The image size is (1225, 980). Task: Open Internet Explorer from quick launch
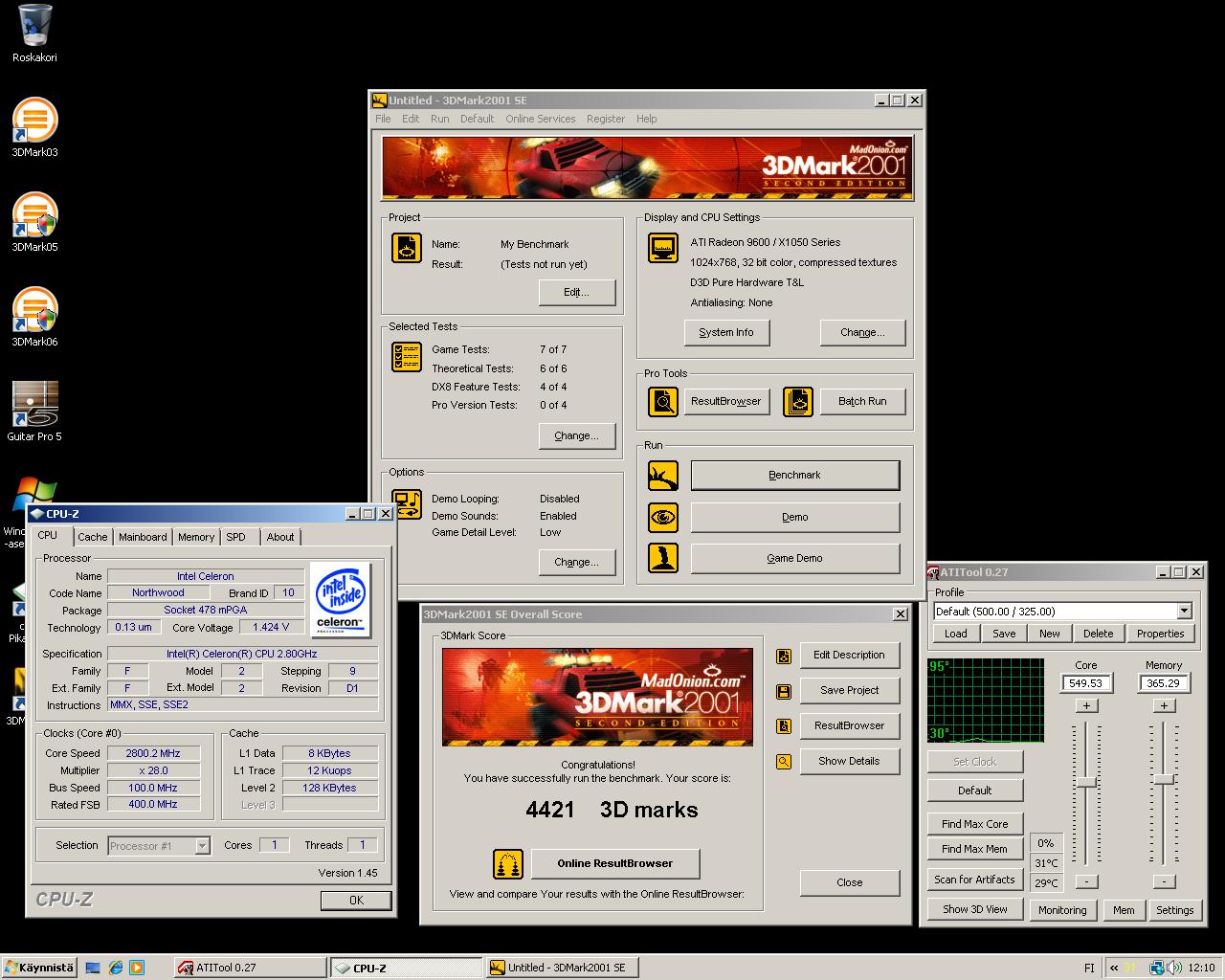(115, 968)
